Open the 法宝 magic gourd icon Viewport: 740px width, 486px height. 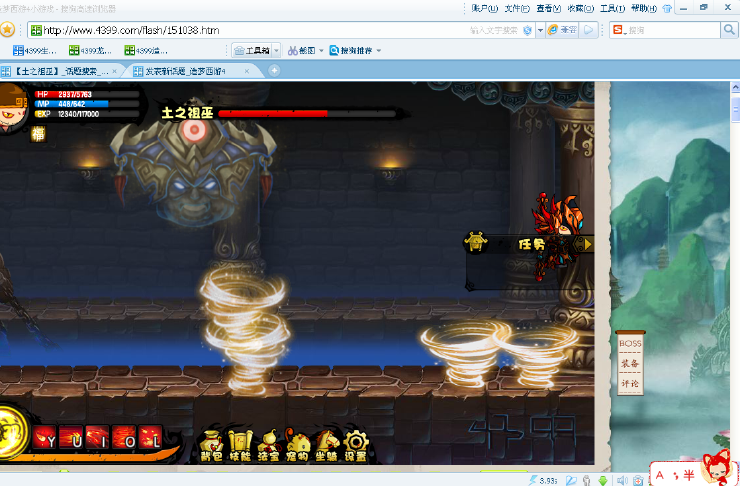point(269,446)
